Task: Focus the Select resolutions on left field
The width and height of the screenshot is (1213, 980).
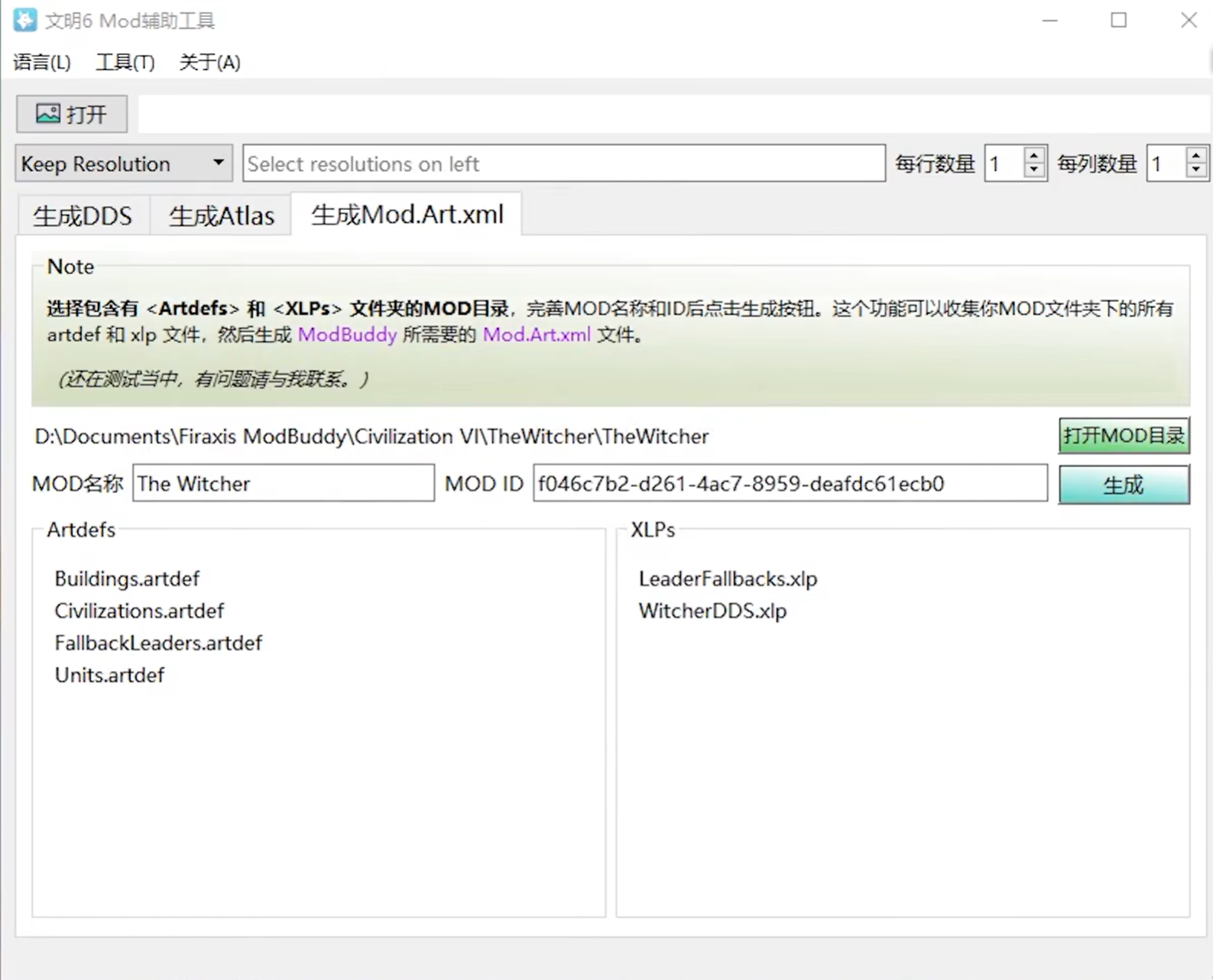Action: click(x=564, y=164)
